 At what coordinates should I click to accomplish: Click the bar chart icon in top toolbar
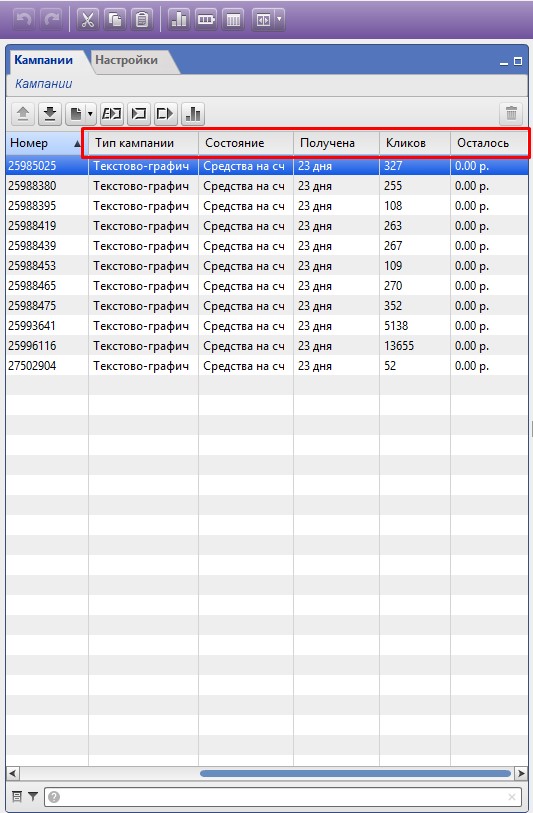179,20
